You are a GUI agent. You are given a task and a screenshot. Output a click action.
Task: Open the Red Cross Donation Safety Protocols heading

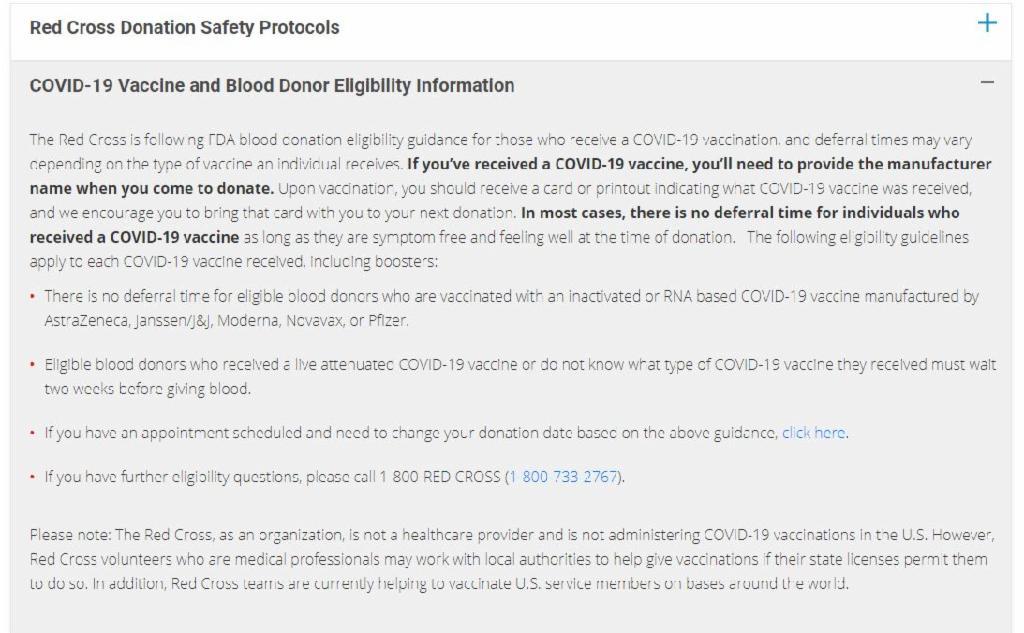[x=184, y=27]
